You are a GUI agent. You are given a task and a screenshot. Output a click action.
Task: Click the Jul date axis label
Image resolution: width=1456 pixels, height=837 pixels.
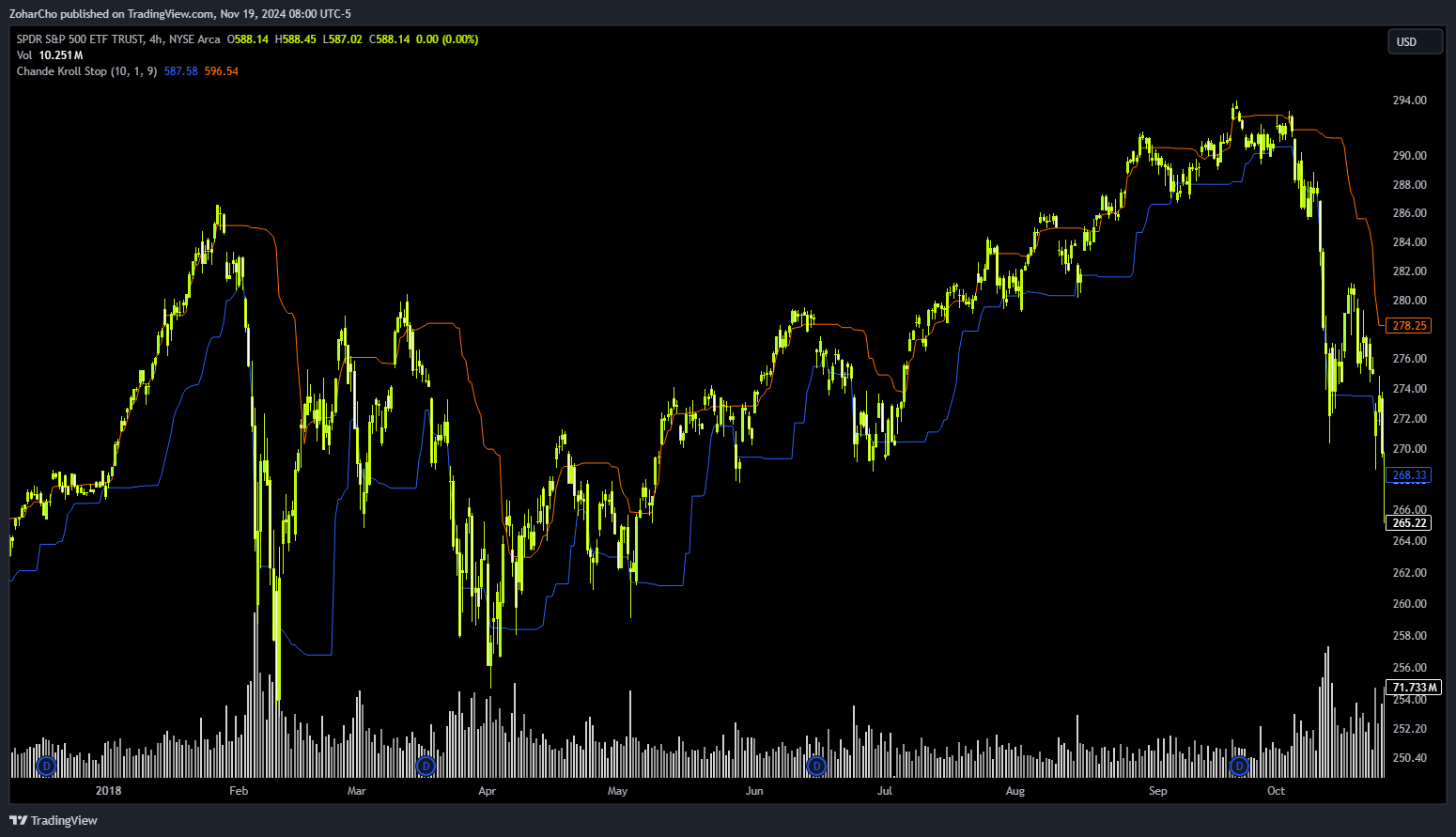pyautogui.click(x=884, y=791)
